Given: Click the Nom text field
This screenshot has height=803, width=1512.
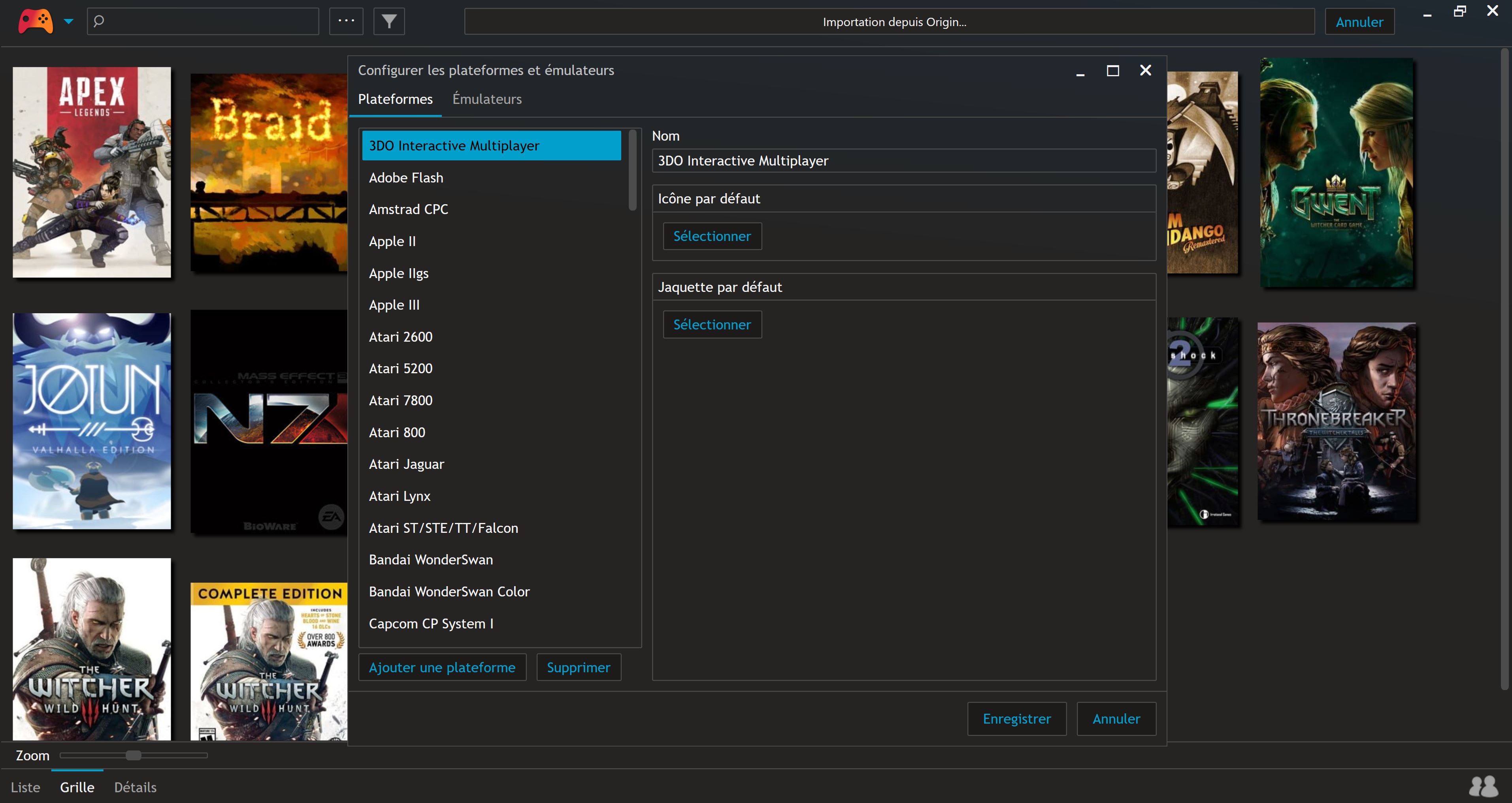Looking at the screenshot, I should [x=903, y=160].
